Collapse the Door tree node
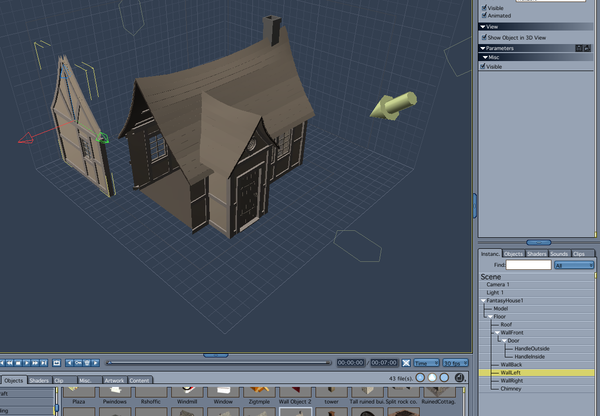600x416 pixels. point(504,341)
